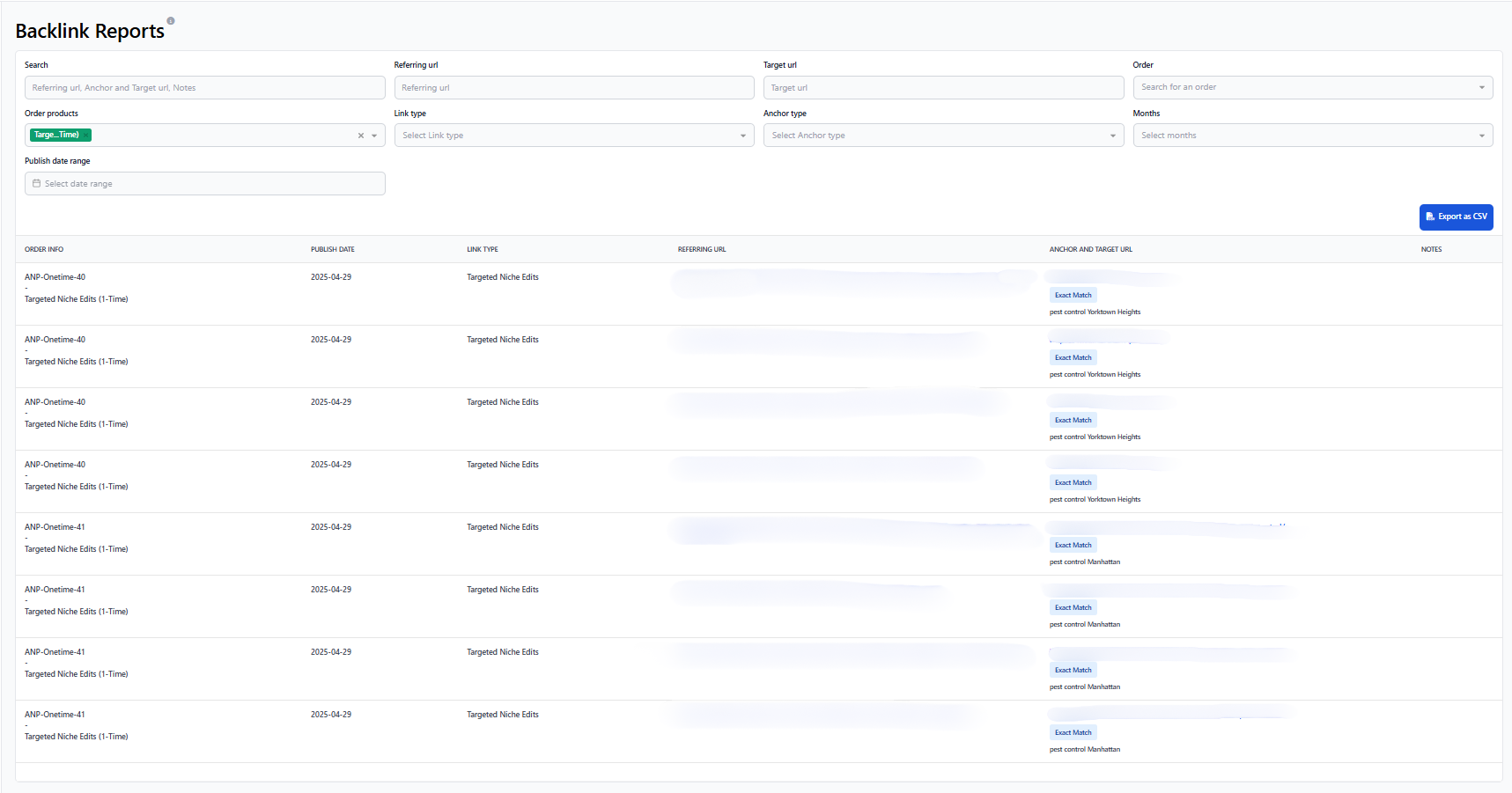1512x793 pixels.
Task: Click the Order Info column header
Action: point(44,250)
